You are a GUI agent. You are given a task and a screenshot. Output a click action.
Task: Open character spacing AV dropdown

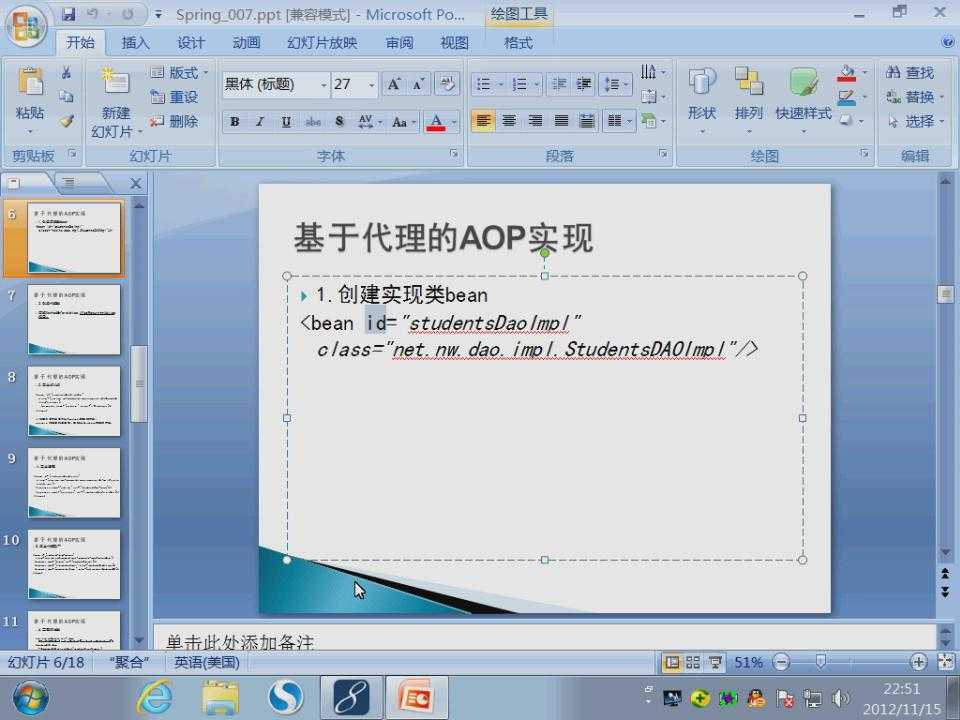click(x=370, y=121)
